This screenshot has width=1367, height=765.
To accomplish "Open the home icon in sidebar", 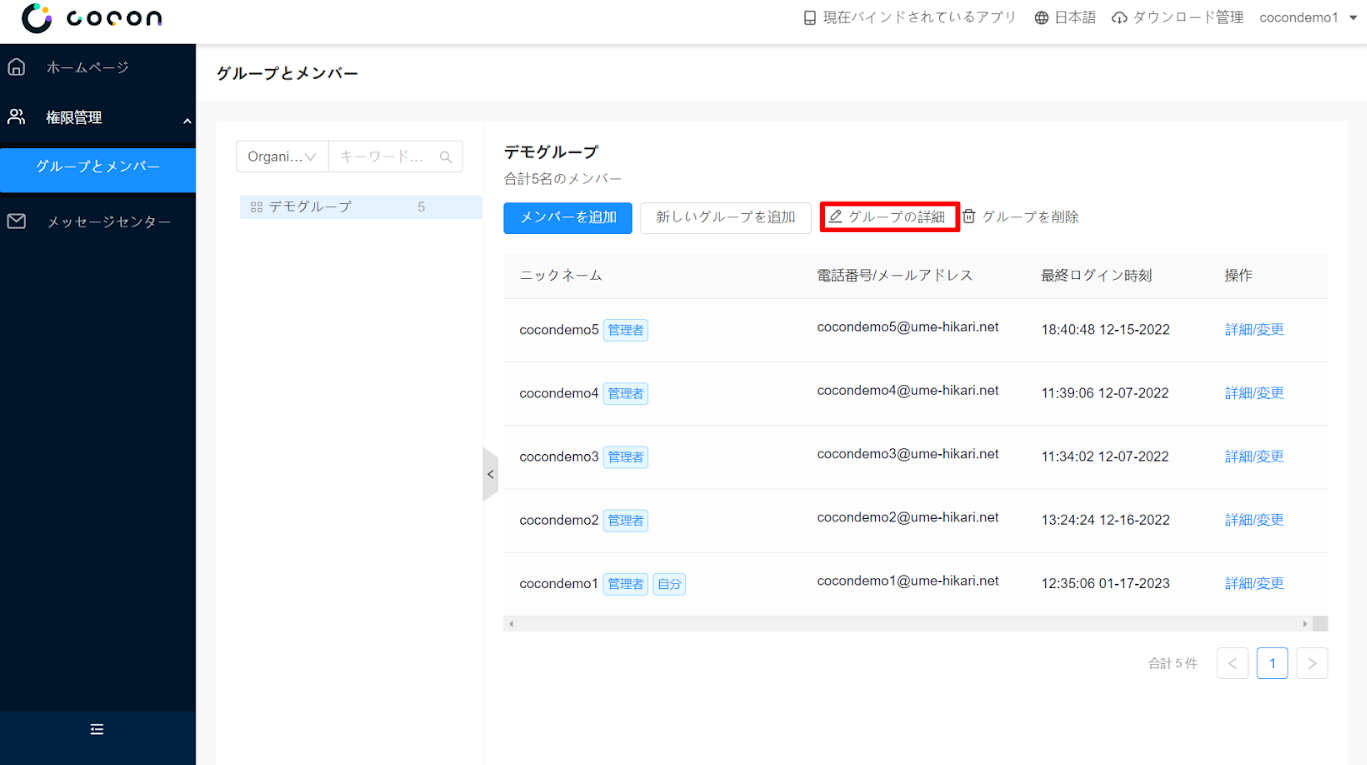I will 16,67.
